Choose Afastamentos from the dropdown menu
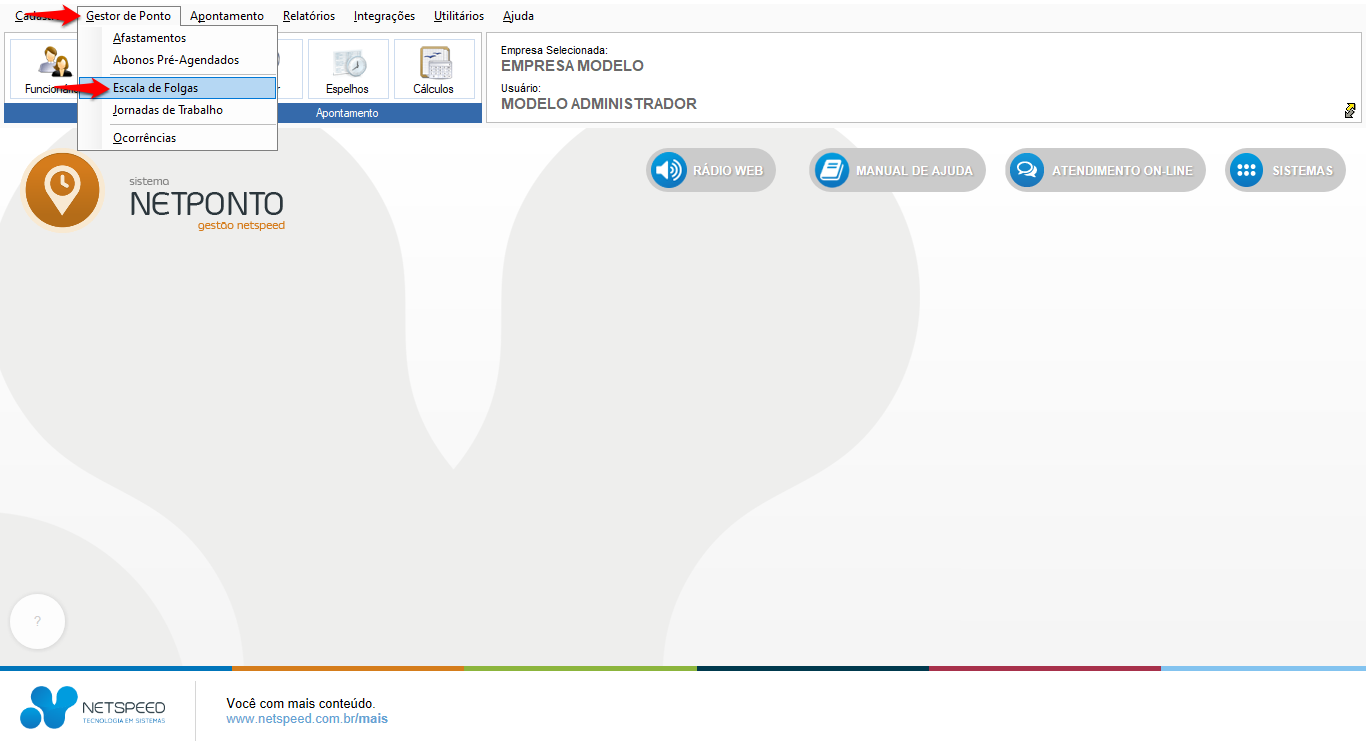The height and width of the screenshot is (747, 1366). tap(177, 38)
